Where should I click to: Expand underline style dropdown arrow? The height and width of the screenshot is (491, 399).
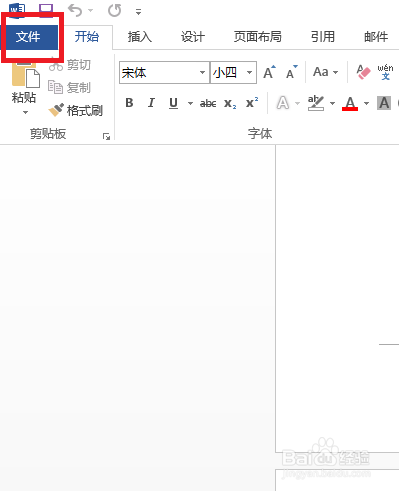click(x=190, y=103)
